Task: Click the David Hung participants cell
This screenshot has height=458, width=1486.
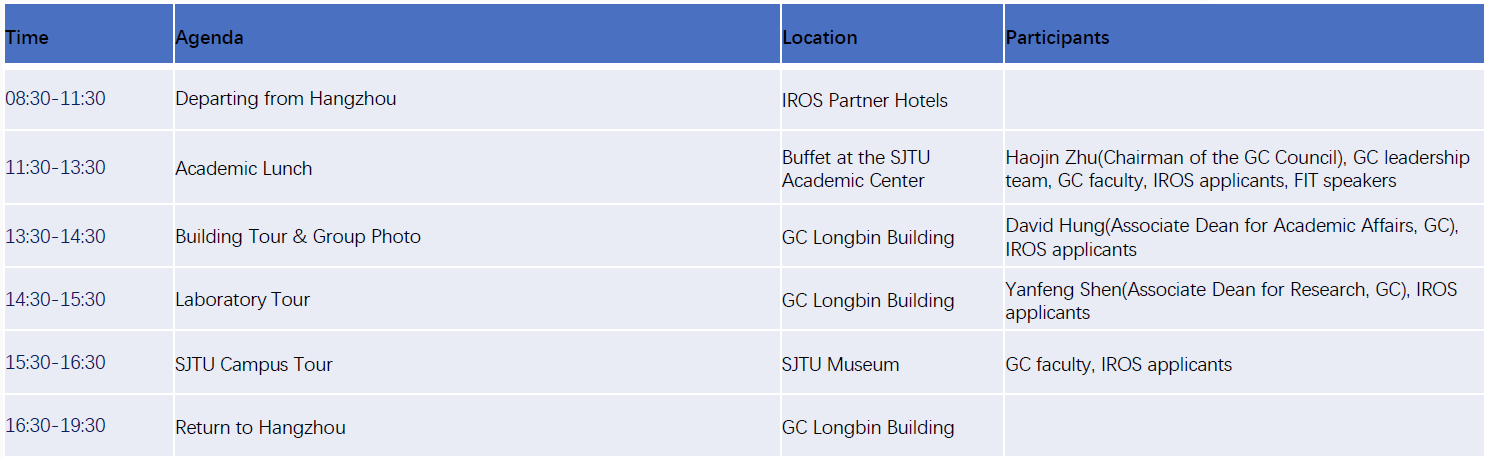Action: click(1232, 237)
